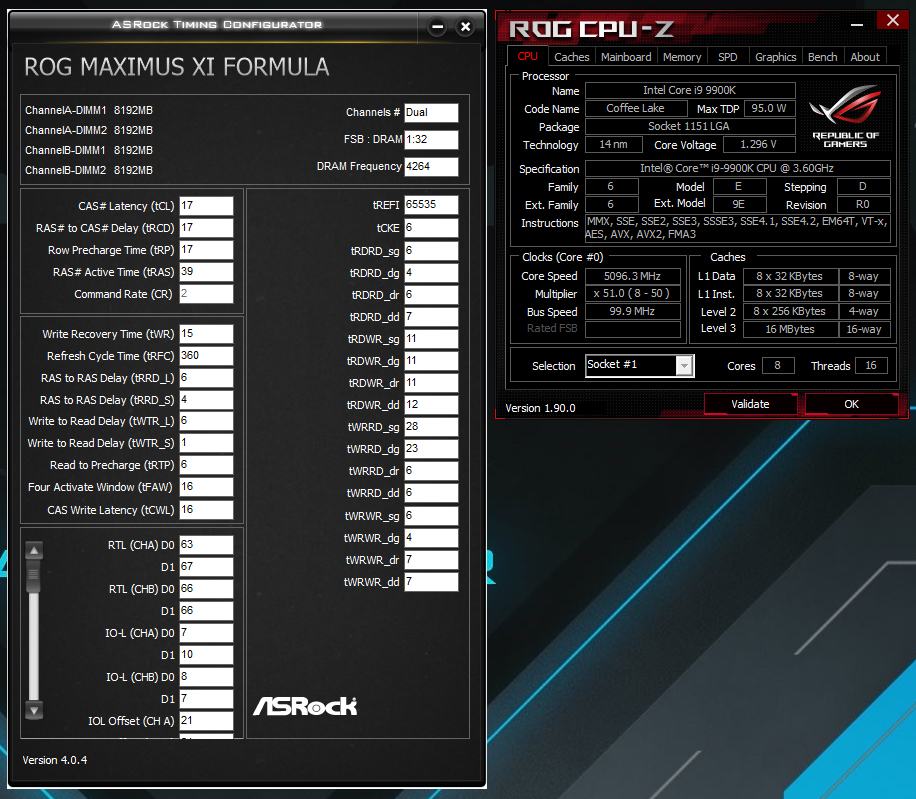Click the Row Precharge Time (tRP) field
This screenshot has height=799, width=916.
point(206,250)
